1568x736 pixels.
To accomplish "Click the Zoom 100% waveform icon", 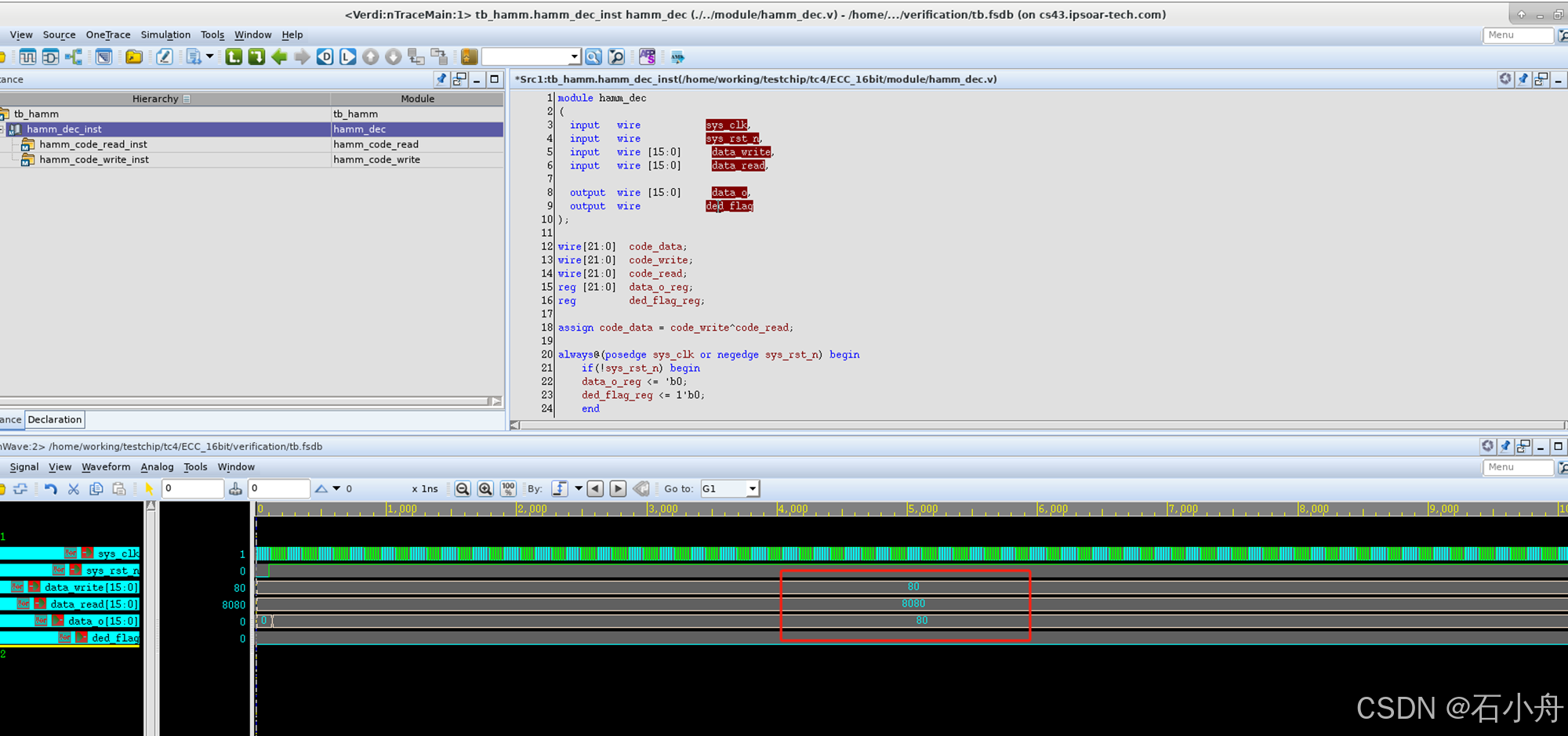I will [x=508, y=489].
